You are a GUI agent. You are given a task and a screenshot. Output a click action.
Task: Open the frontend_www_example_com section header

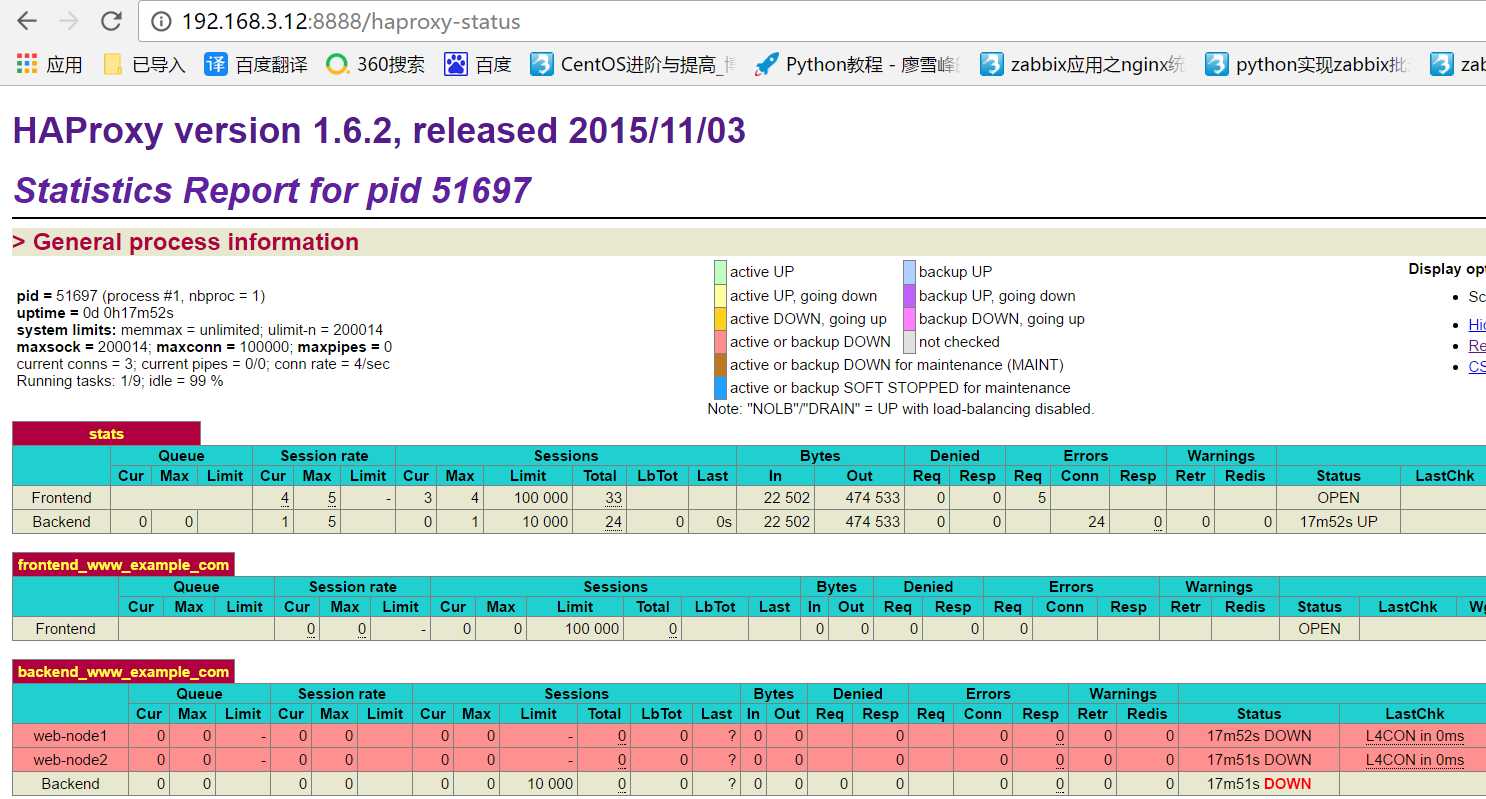coord(123,565)
